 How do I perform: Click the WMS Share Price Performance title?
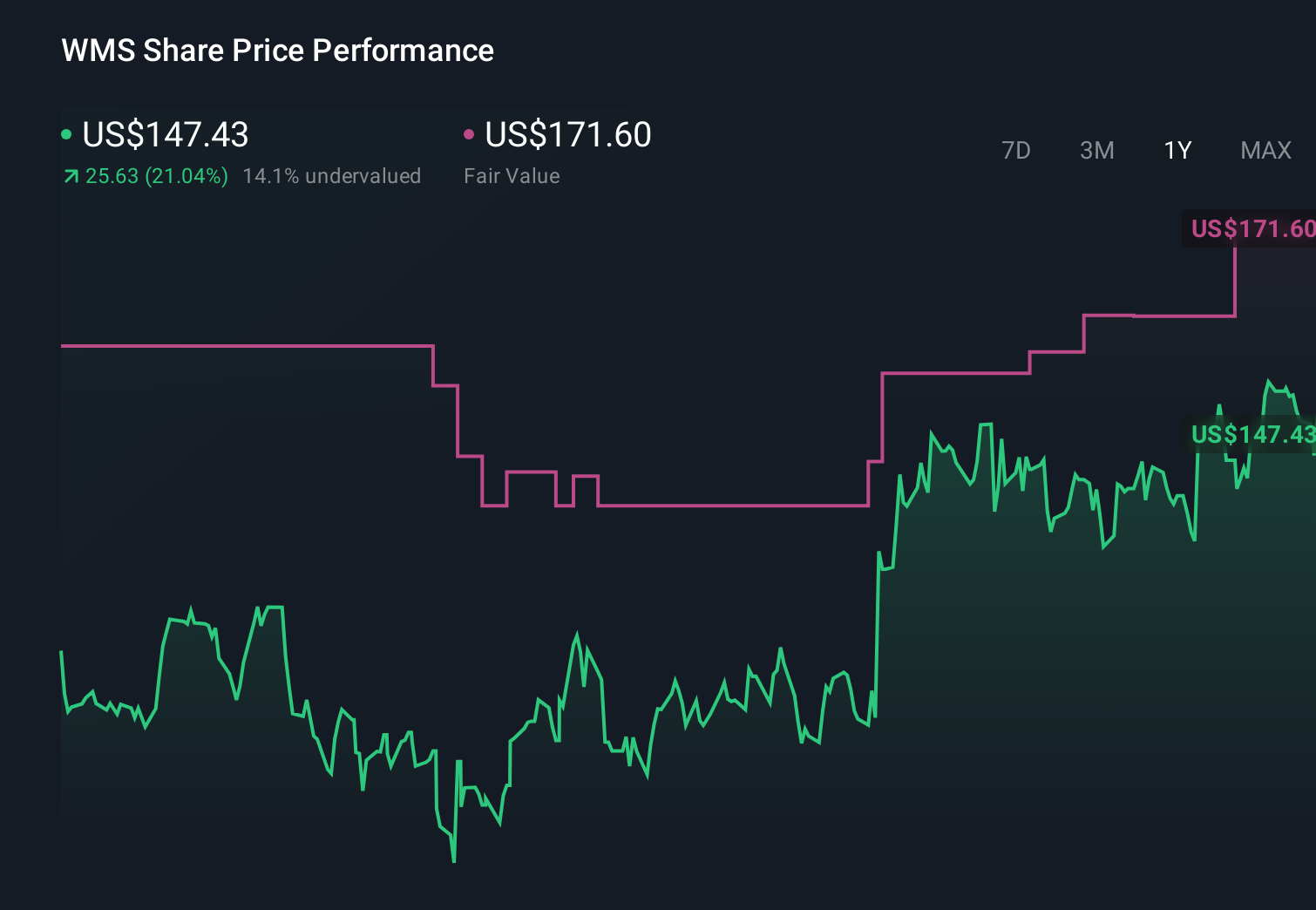pyautogui.click(x=276, y=51)
